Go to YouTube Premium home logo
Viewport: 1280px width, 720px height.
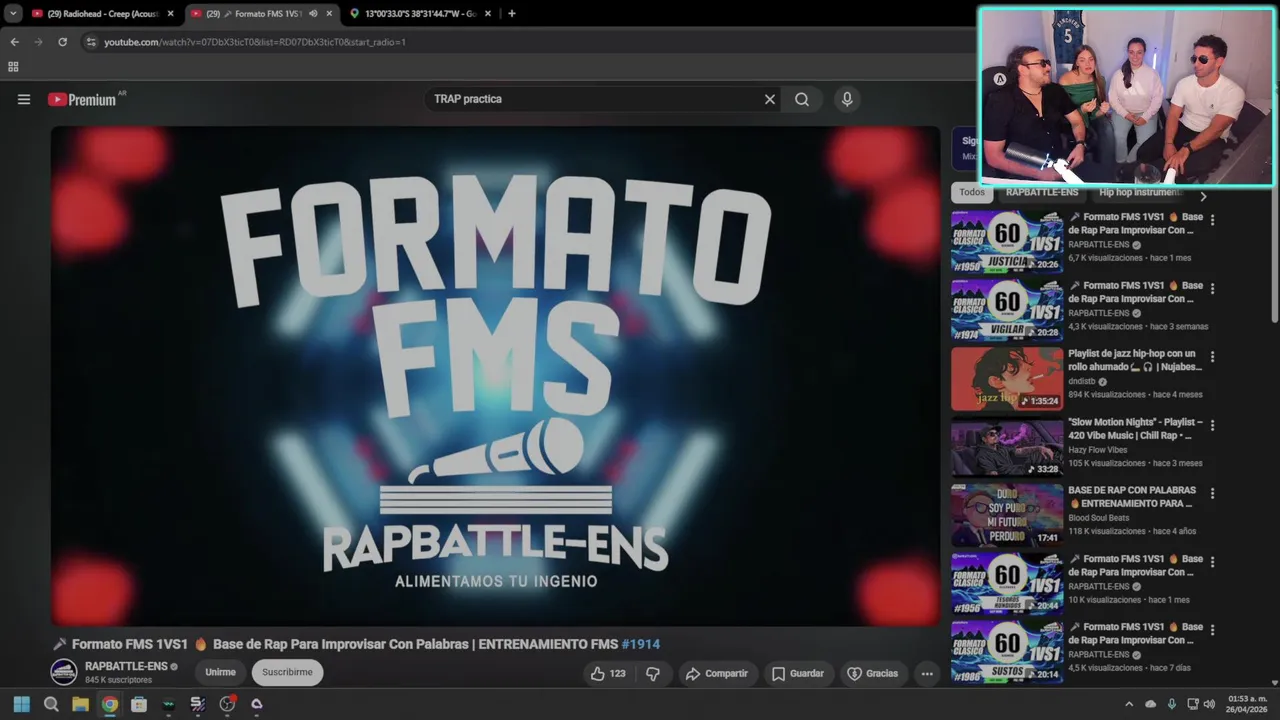[82, 99]
